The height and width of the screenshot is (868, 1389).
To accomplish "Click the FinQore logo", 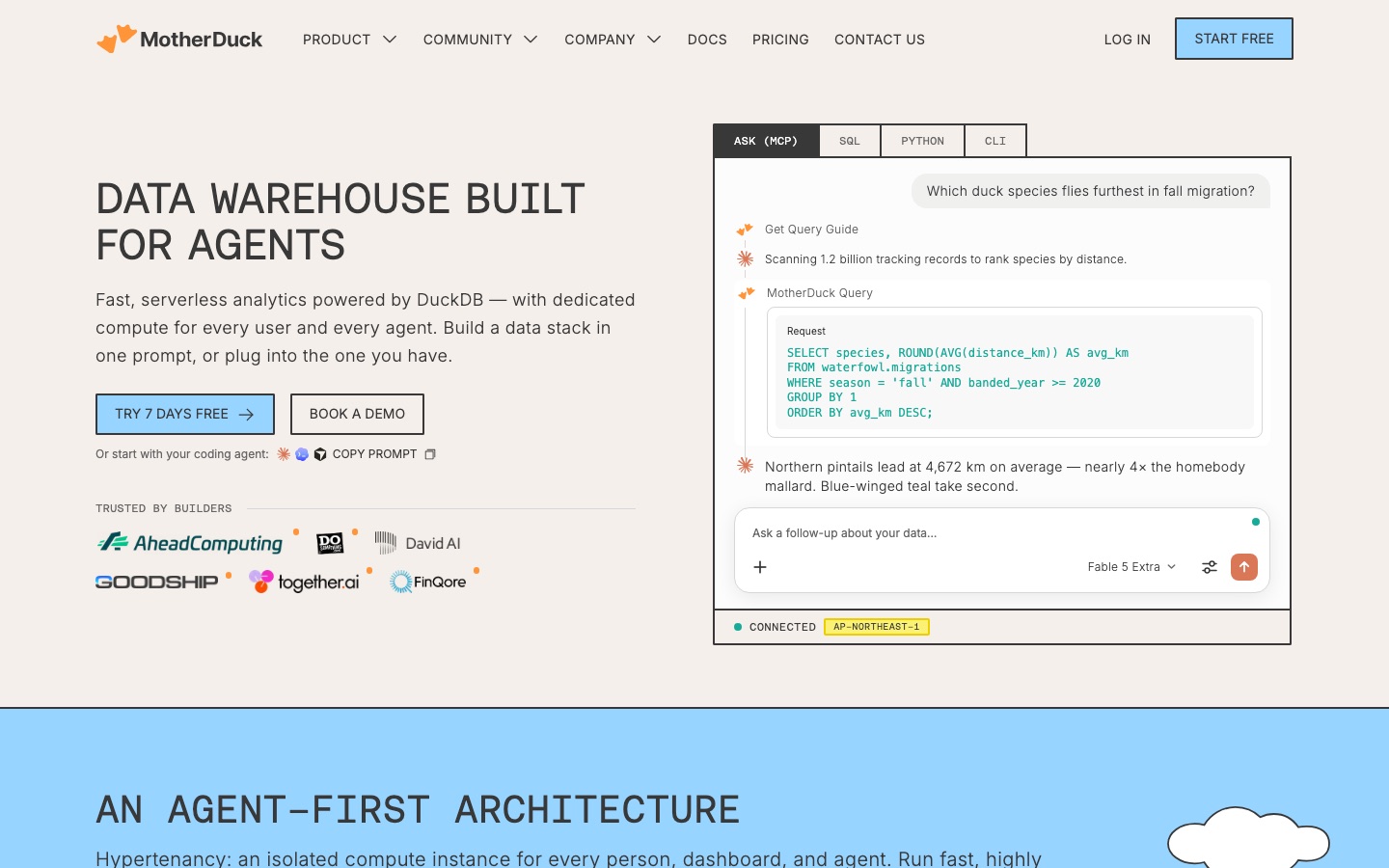I will pos(427,582).
